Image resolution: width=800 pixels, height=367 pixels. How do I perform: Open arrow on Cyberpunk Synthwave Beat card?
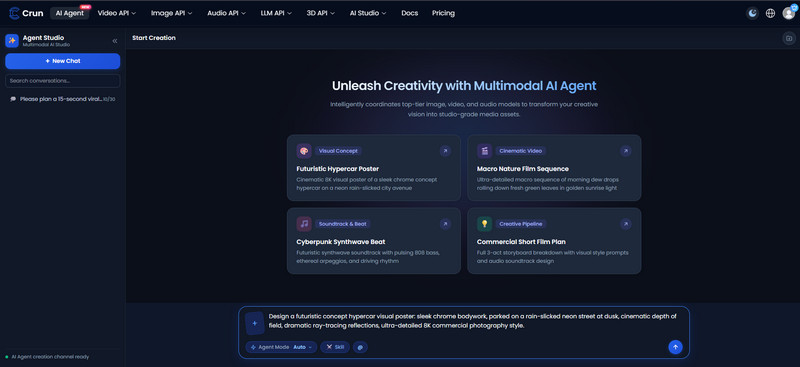click(445, 224)
